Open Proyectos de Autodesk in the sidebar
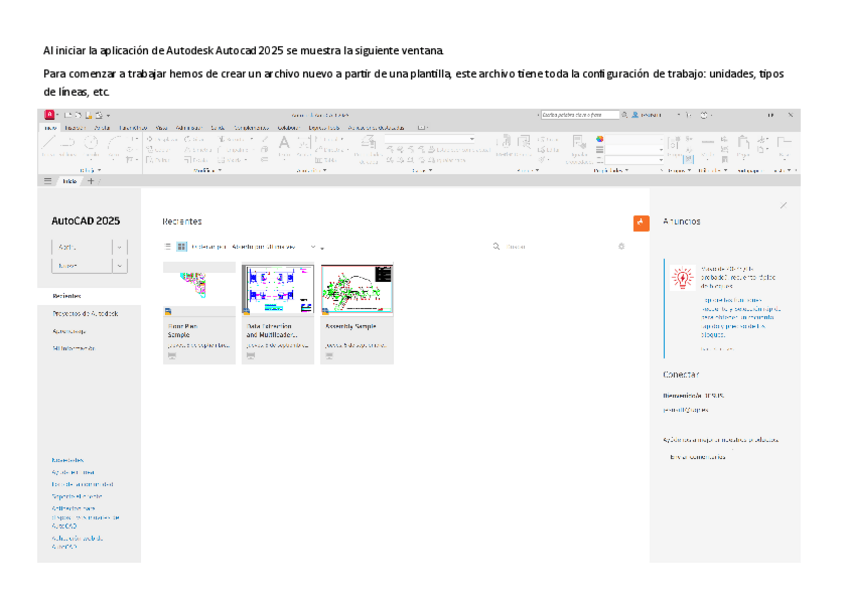Image resolution: width=848 pixels, height=599 pixels. coord(85,313)
